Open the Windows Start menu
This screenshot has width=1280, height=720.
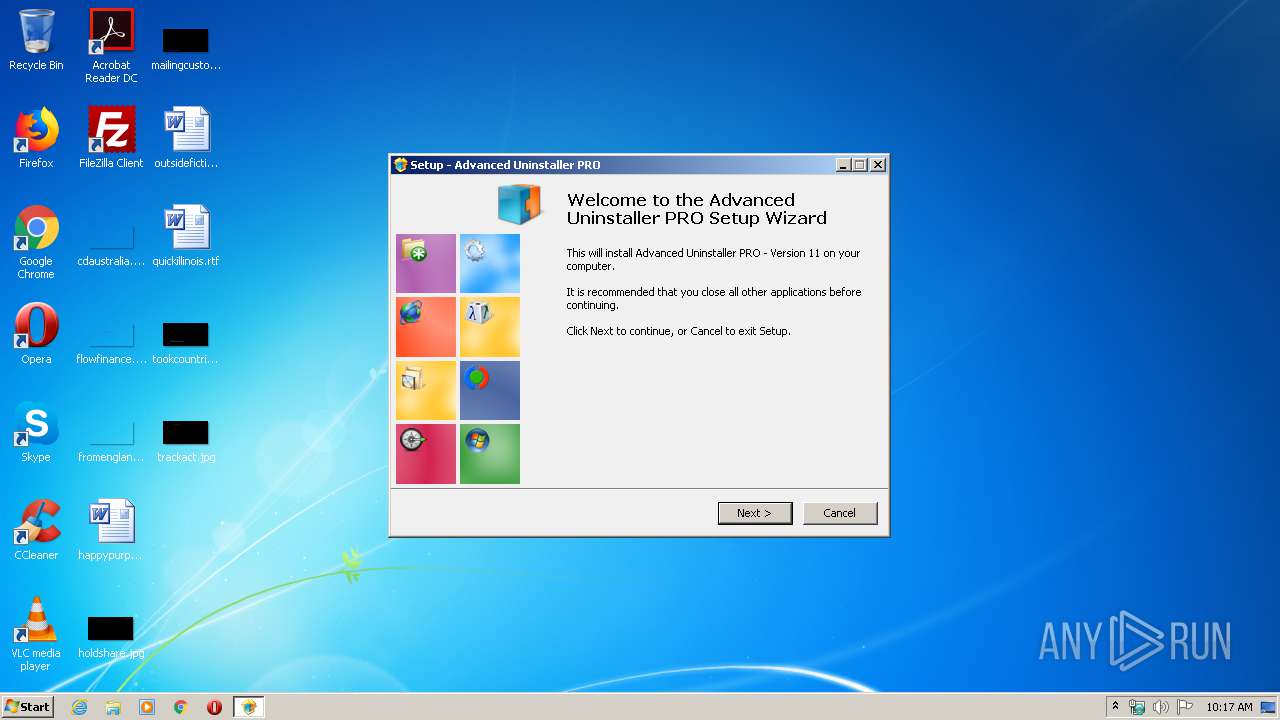(27, 707)
